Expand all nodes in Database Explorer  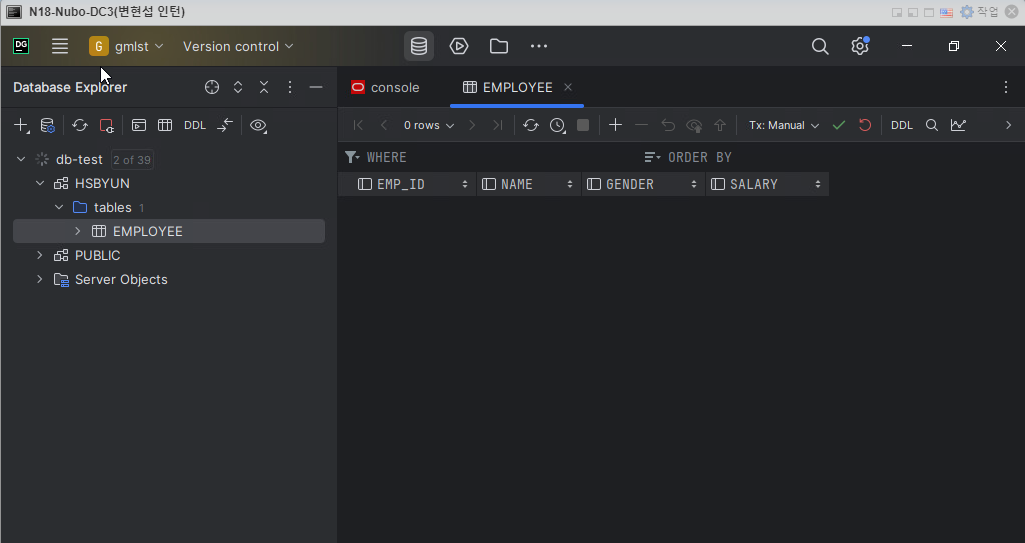click(x=238, y=87)
